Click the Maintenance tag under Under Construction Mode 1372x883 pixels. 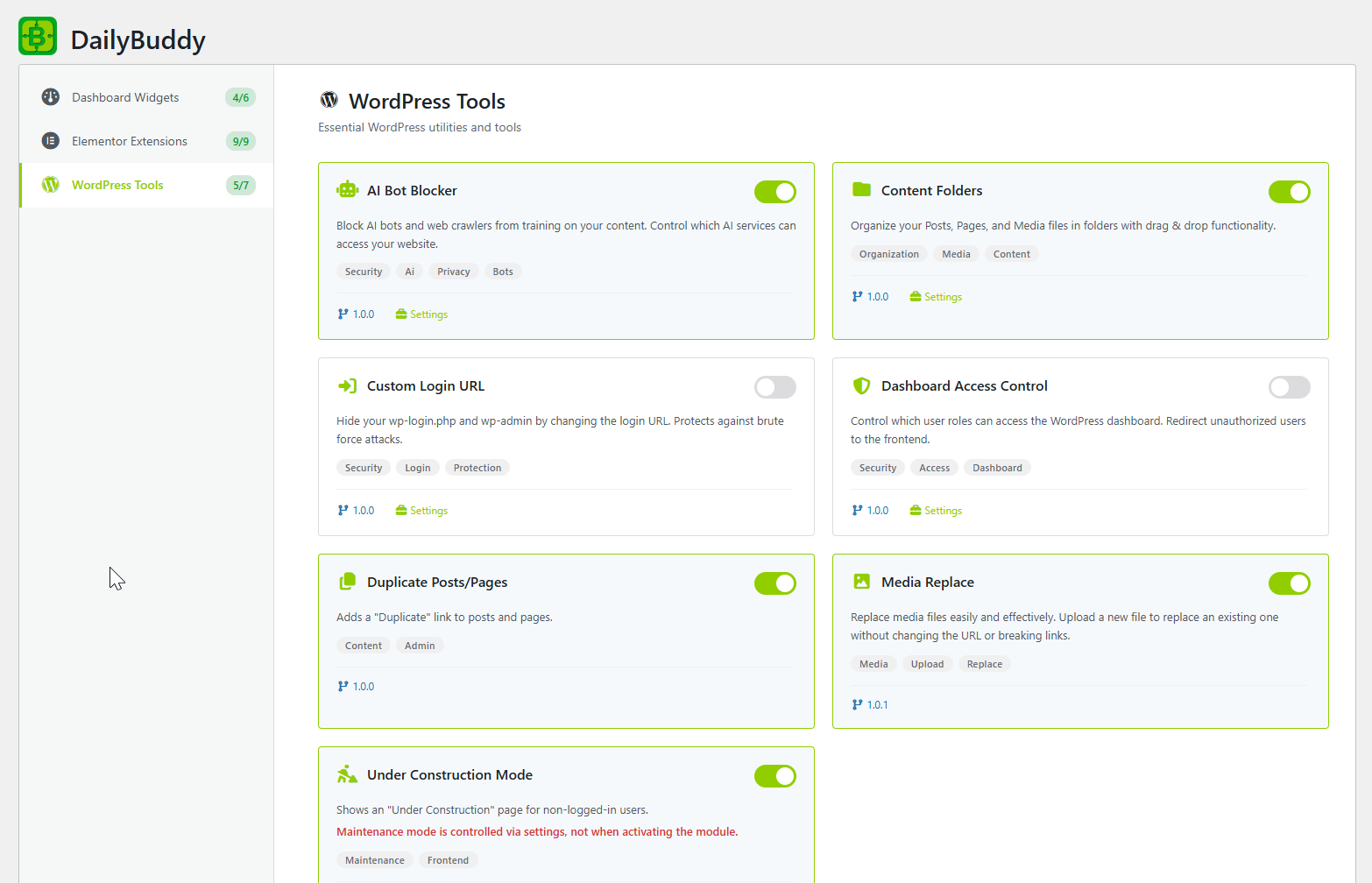pos(375,859)
